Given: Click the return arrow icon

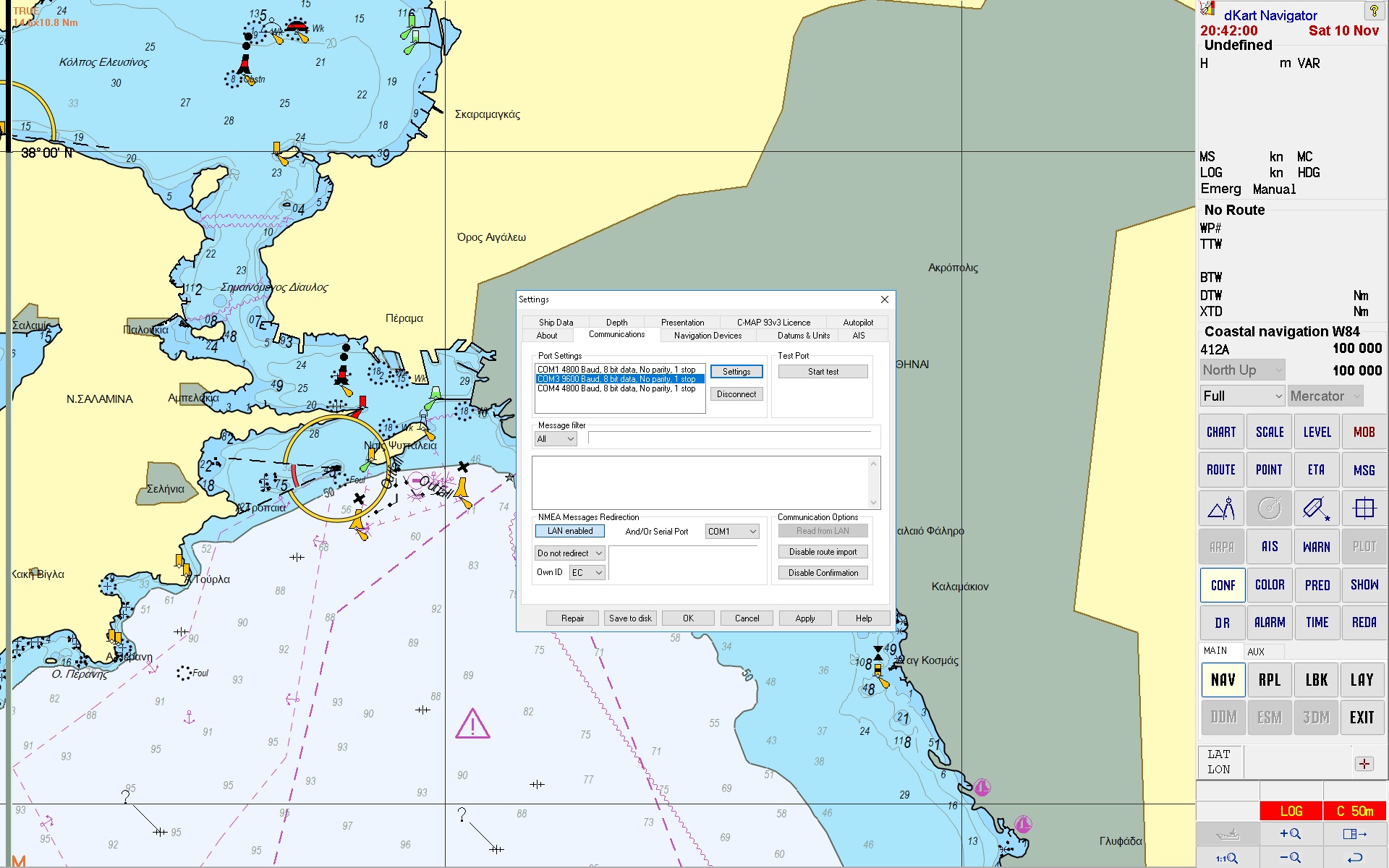Looking at the screenshot, I should point(1355,858).
